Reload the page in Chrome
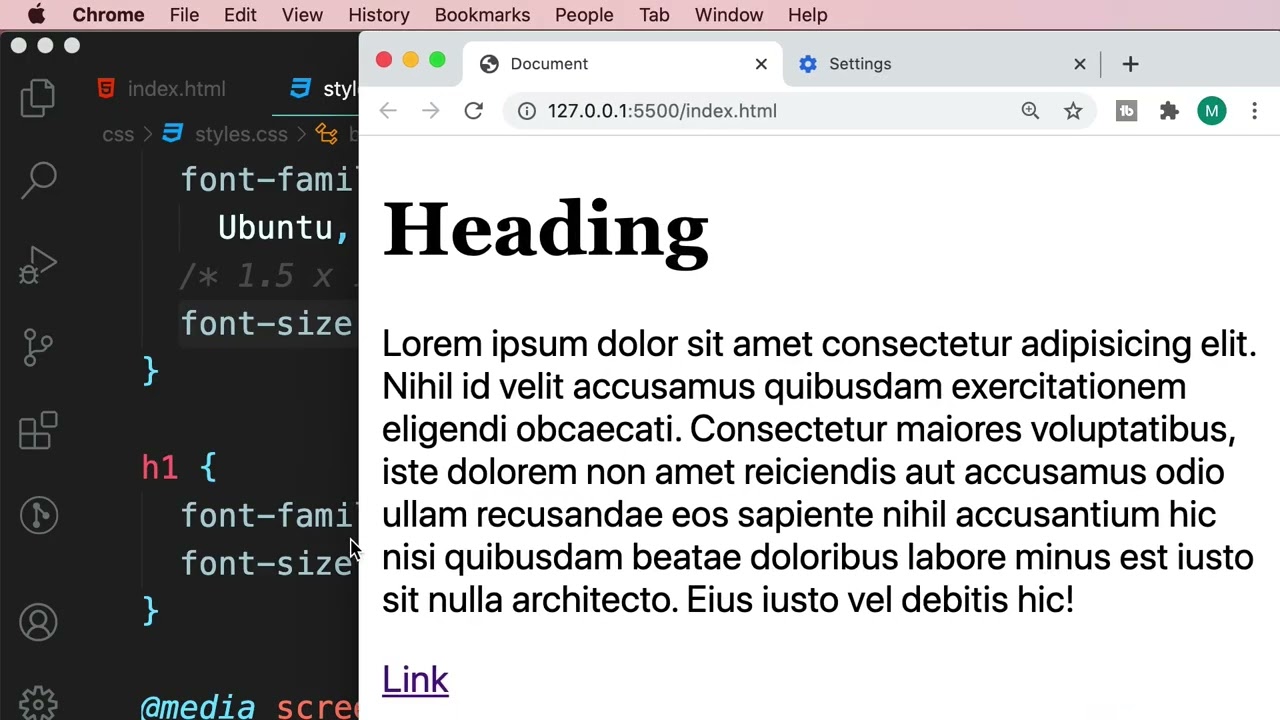 click(474, 111)
